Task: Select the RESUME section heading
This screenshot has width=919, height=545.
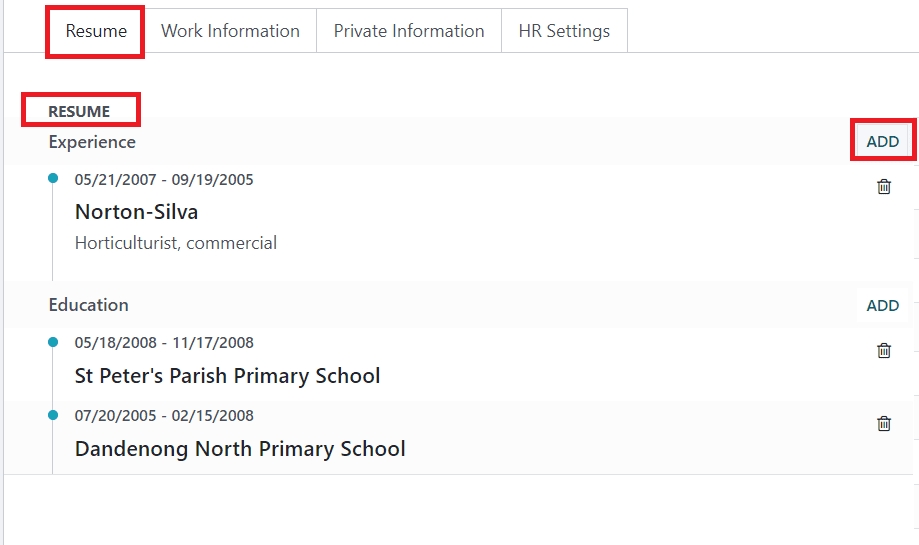Action: [x=79, y=111]
